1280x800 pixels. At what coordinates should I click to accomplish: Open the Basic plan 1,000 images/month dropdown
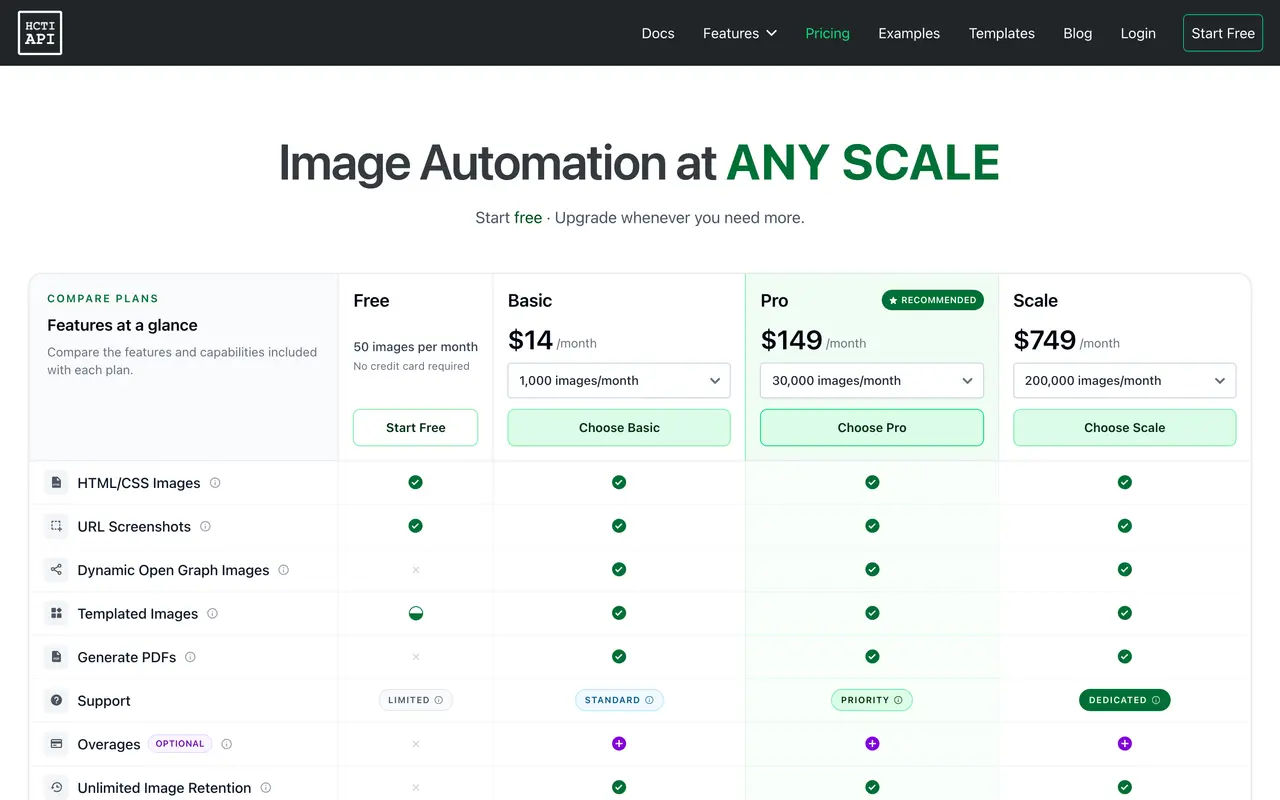pyautogui.click(x=619, y=380)
